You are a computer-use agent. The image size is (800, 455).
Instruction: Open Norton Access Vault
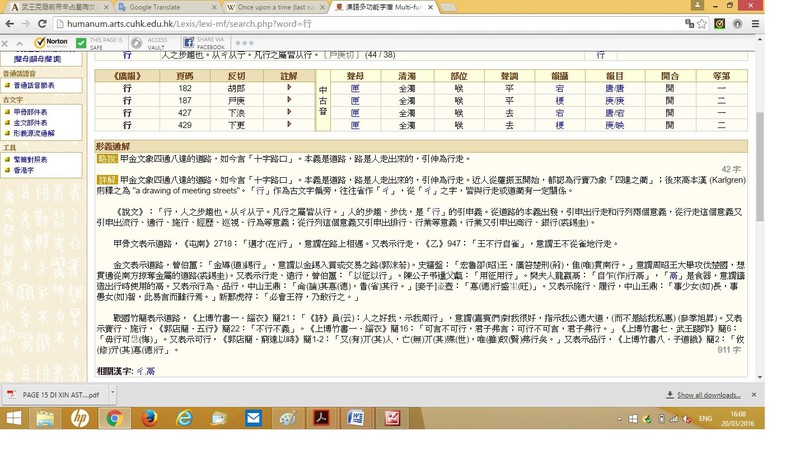137,43
